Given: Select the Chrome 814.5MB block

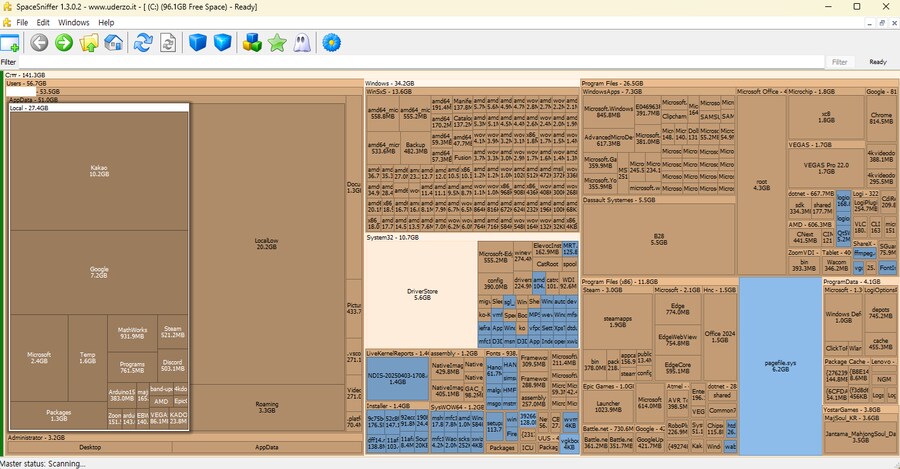Looking at the screenshot, I should tap(881, 118).
